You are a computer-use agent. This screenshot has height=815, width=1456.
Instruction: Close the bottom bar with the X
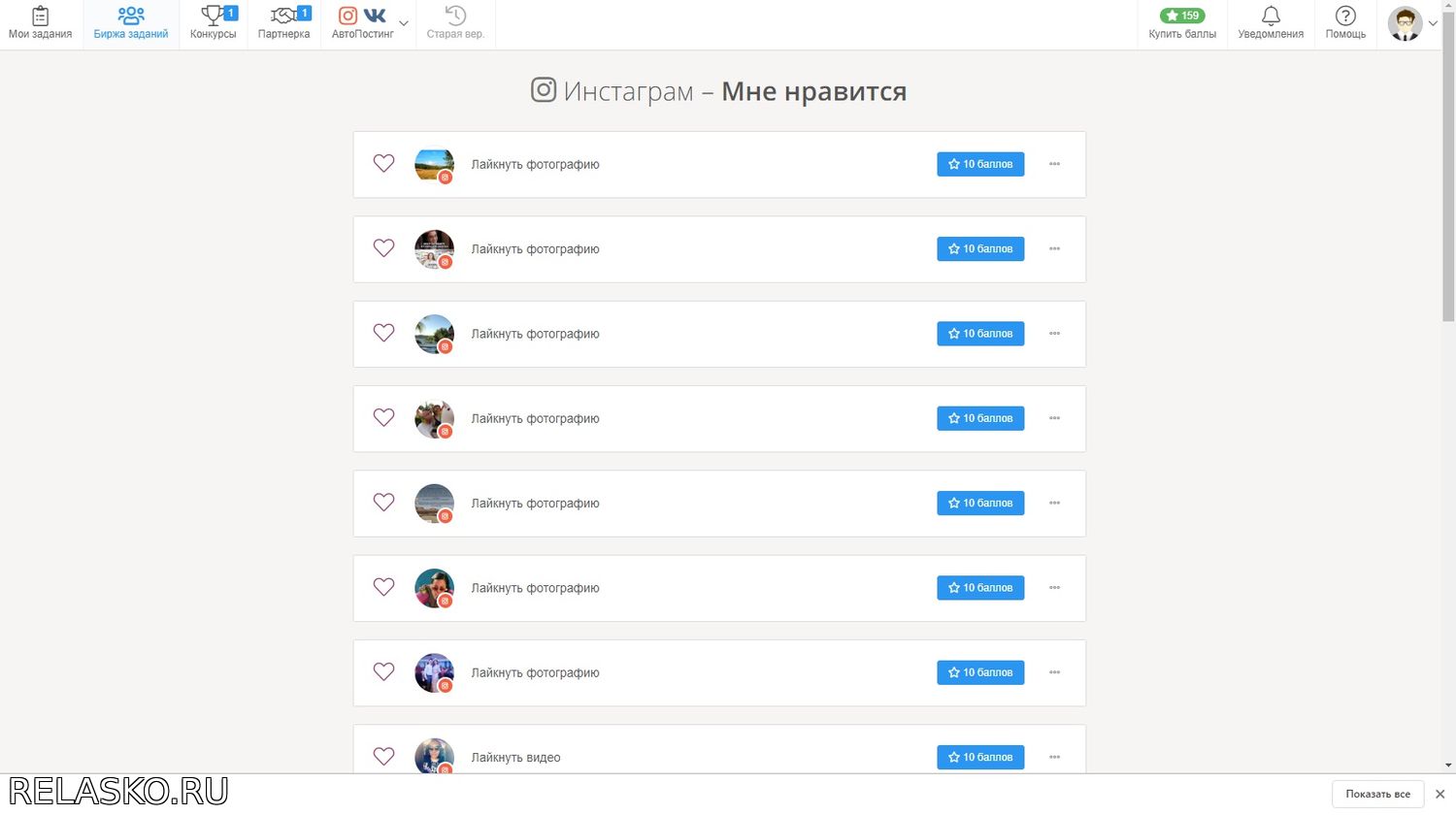(x=1439, y=794)
